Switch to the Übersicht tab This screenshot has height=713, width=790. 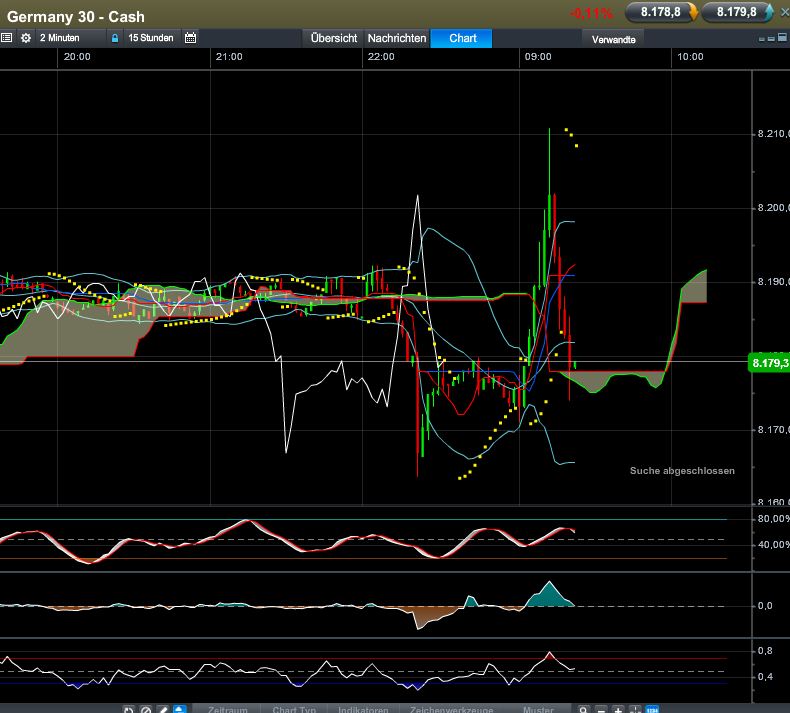(x=334, y=38)
